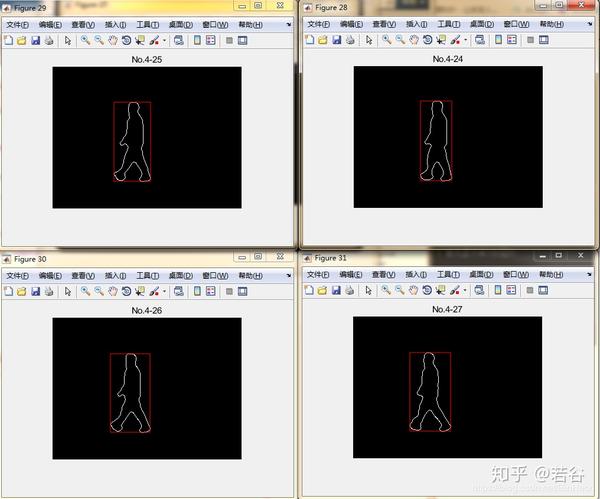Screen dimensions: 600x499
Task: Select Brush tool in Figure 31 toolbar
Action: point(455,290)
